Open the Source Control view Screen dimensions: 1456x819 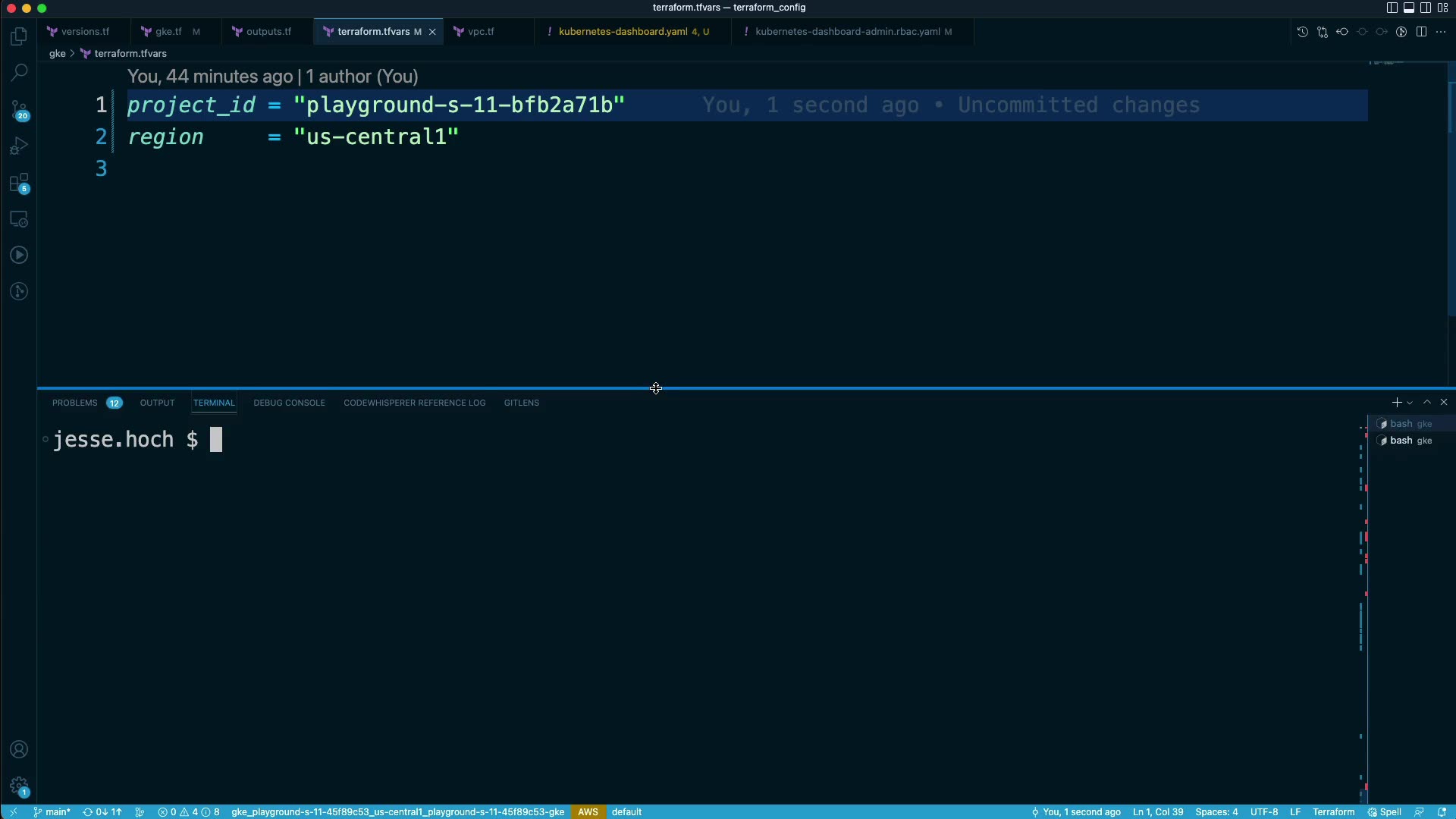pos(19,110)
